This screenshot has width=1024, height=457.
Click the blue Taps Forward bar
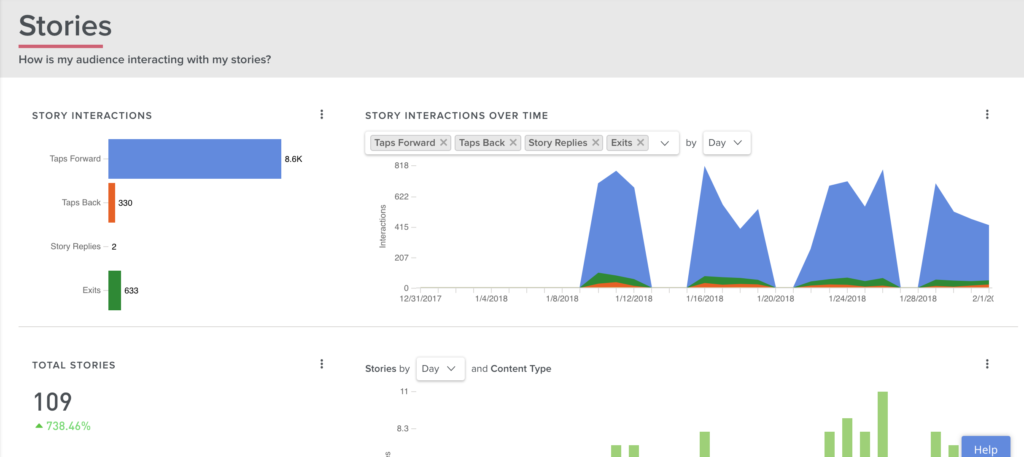(195, 159)
